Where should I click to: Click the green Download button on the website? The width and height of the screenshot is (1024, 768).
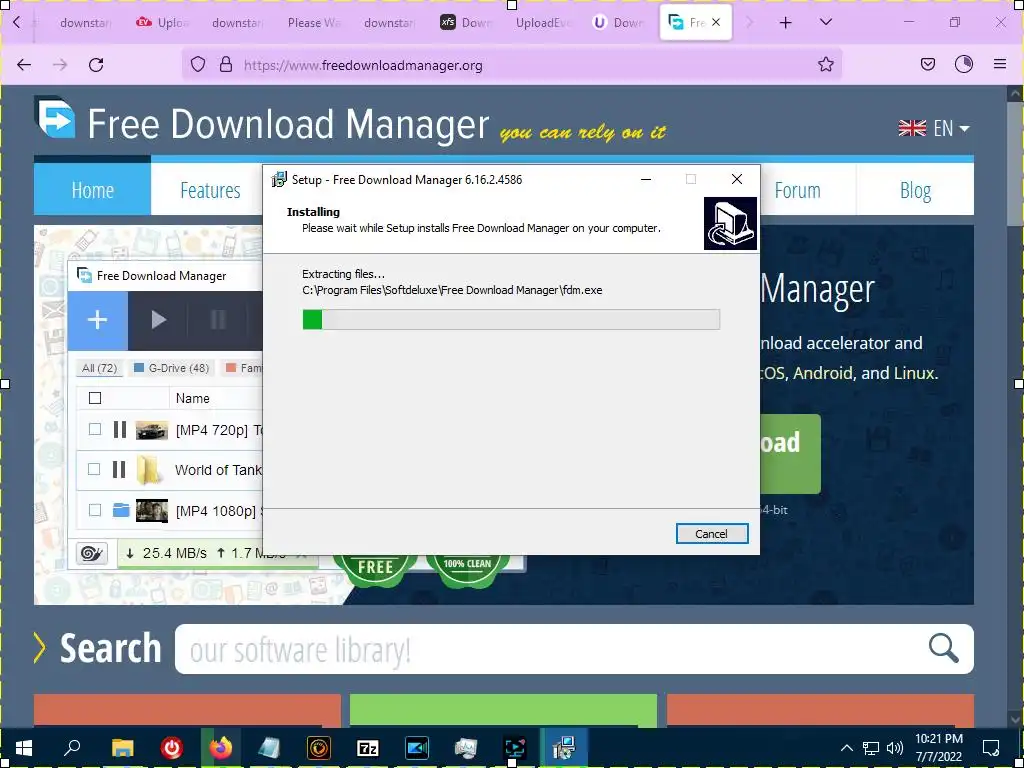(x=790, y=453)
